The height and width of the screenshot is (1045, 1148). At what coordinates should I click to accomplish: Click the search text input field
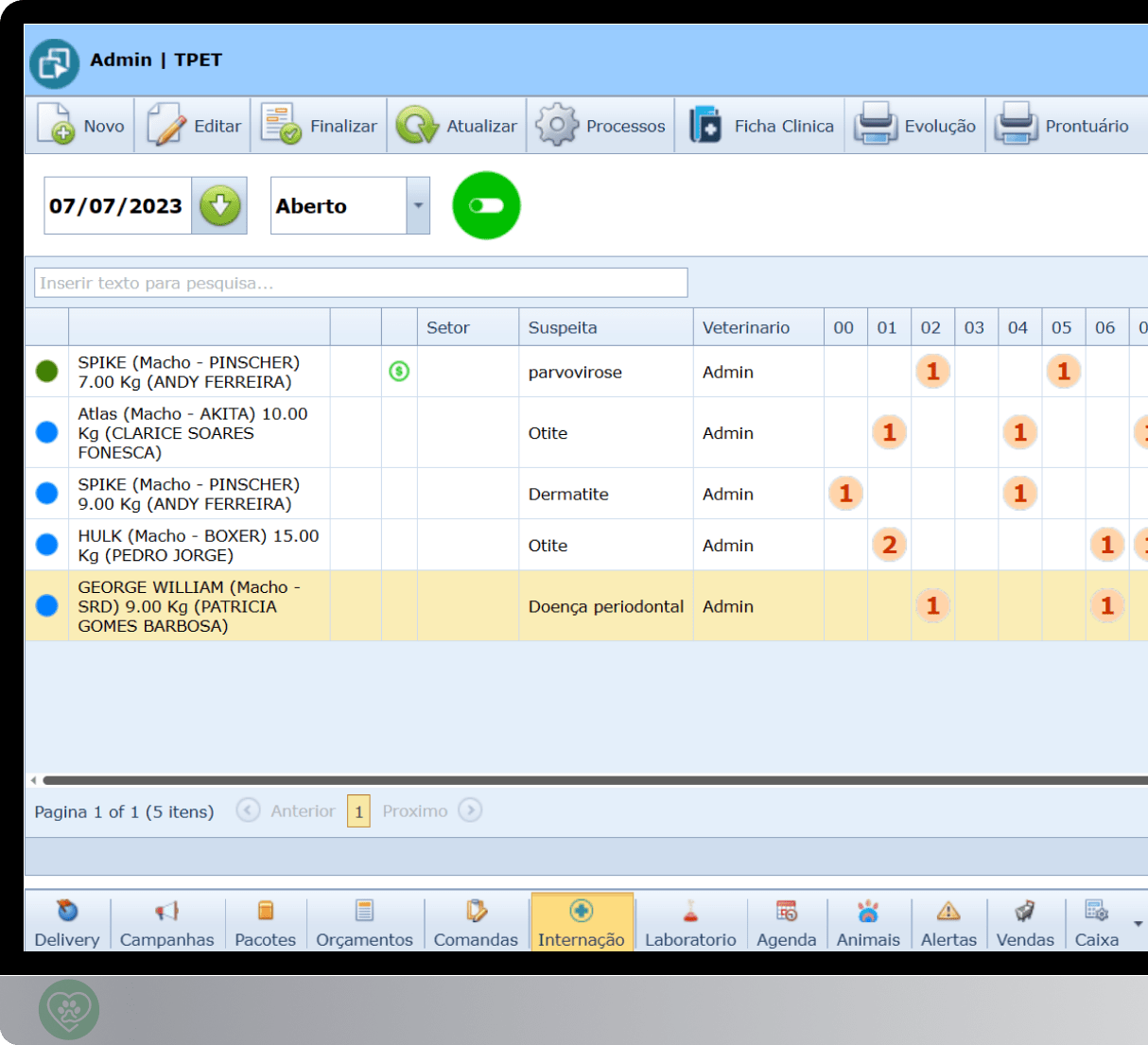click(x=360, y=283)
